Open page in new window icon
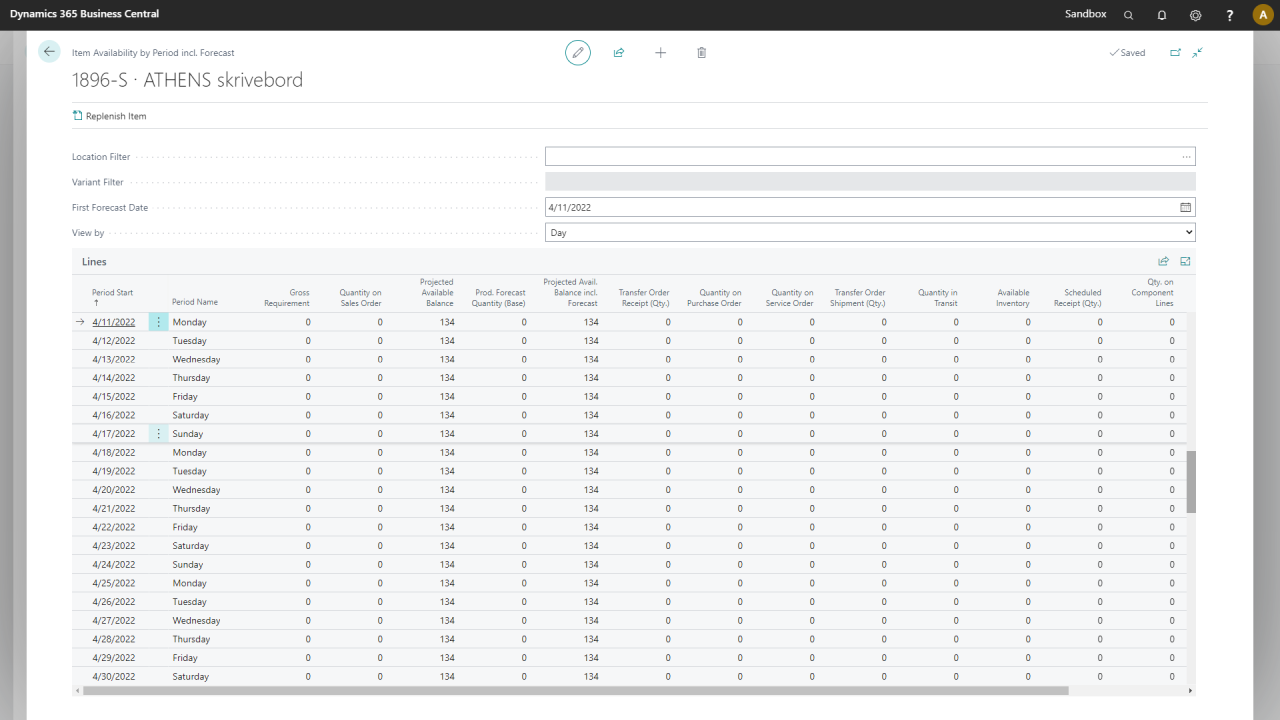This screenshot has width=1280, height=720. (x=1175, y=53)
